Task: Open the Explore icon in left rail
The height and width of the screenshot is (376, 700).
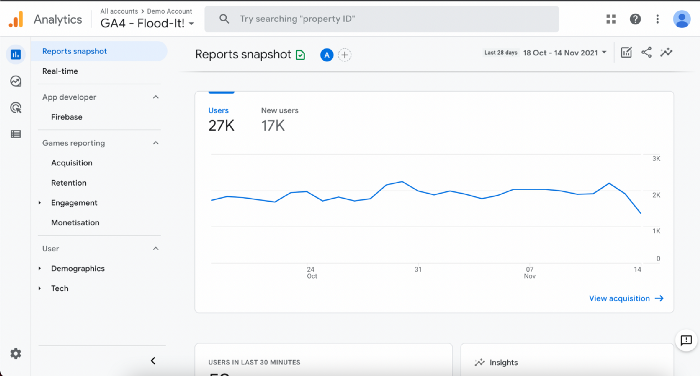Action: click(x=16, y=81)
